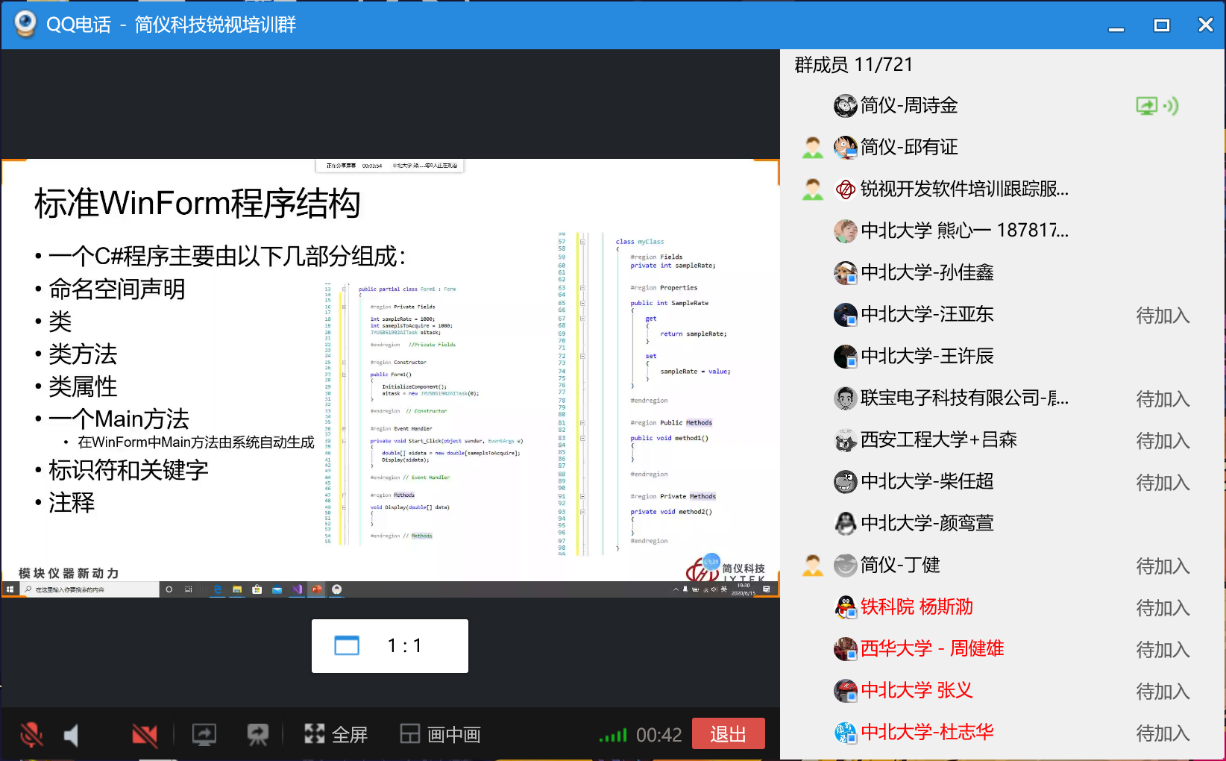
Task: Toggle the speaker volume icon
Action: (x=72, y=735)
